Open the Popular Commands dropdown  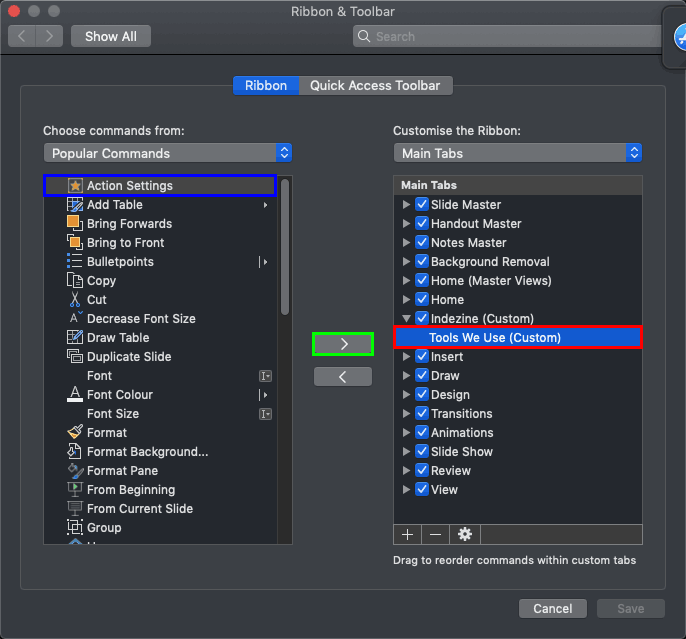point(168,153)
